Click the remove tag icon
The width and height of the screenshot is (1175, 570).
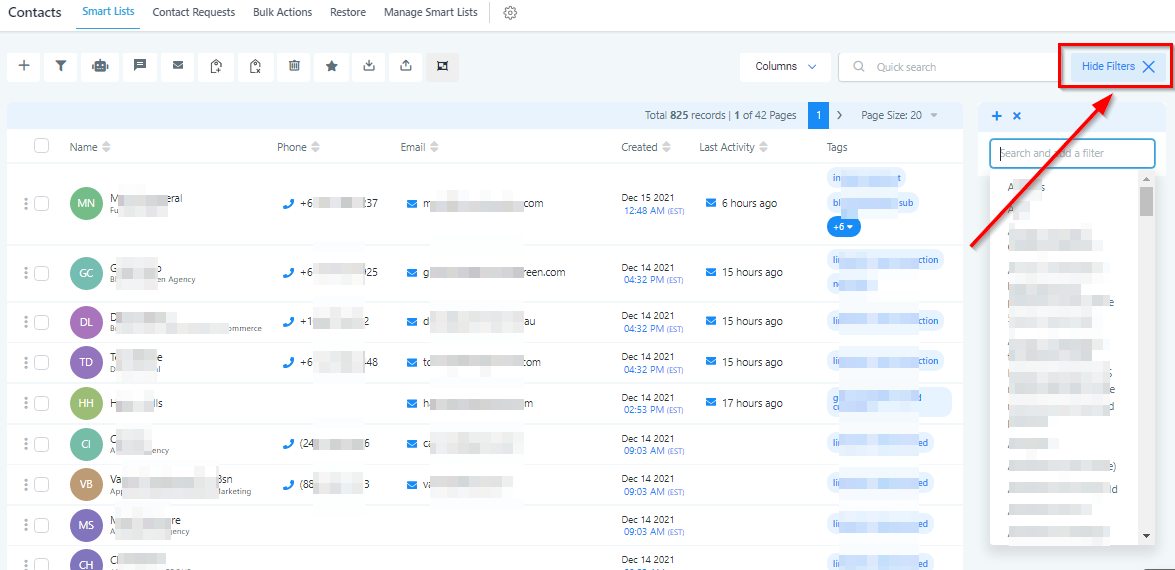256,66
